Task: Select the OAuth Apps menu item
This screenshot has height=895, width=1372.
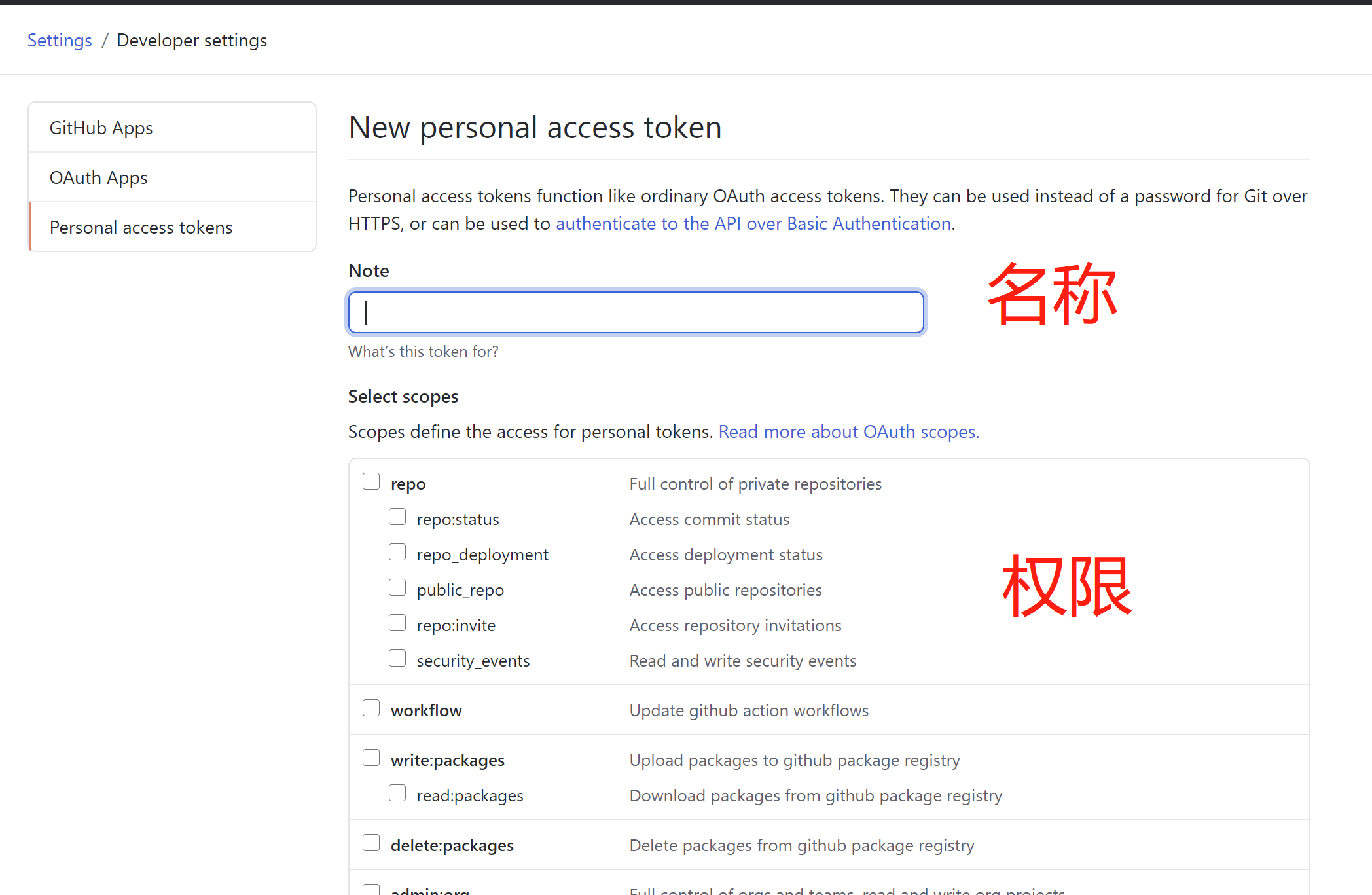Action: click(x=98, y=177)
